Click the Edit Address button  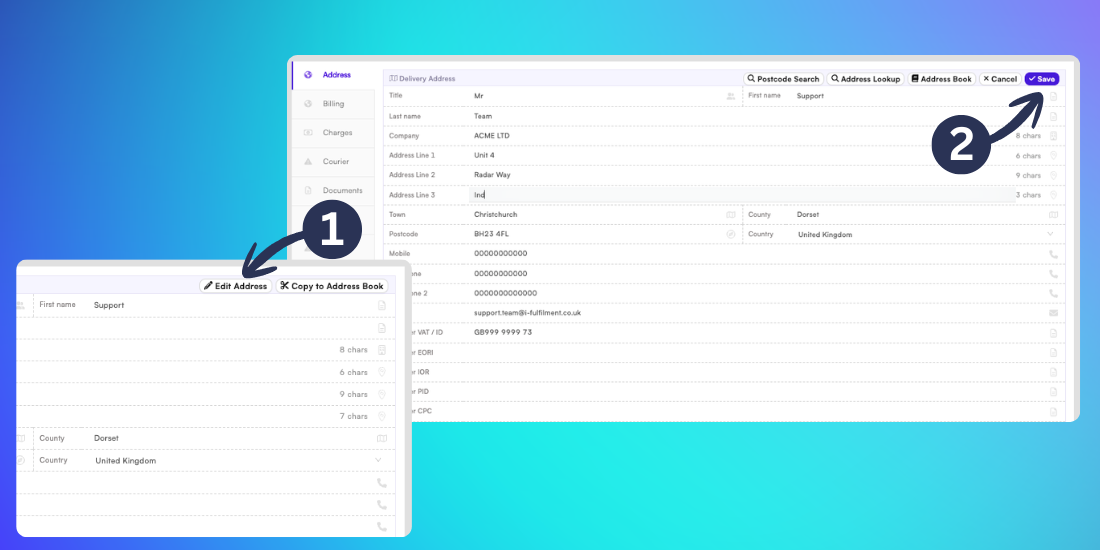236,286
